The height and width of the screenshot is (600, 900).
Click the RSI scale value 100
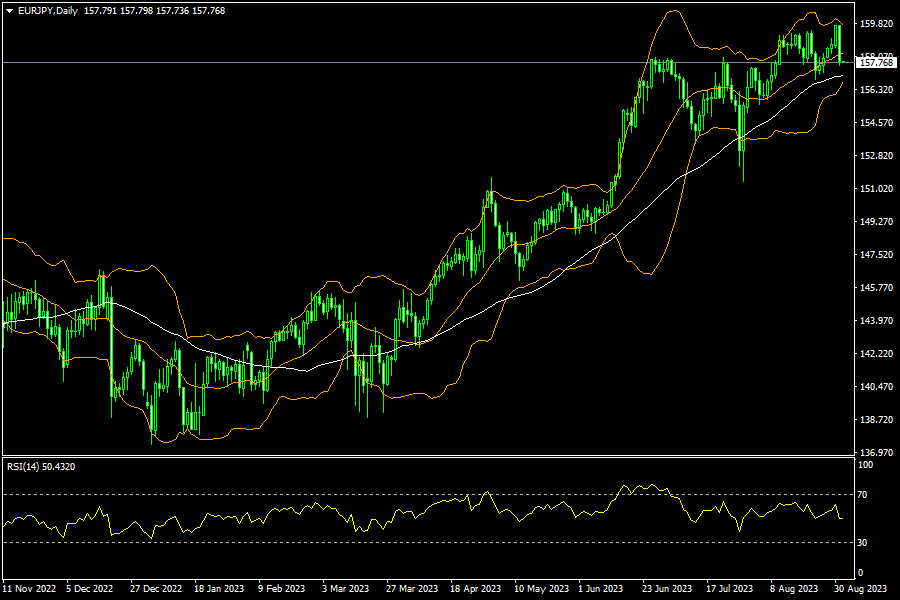coord(865,465)
